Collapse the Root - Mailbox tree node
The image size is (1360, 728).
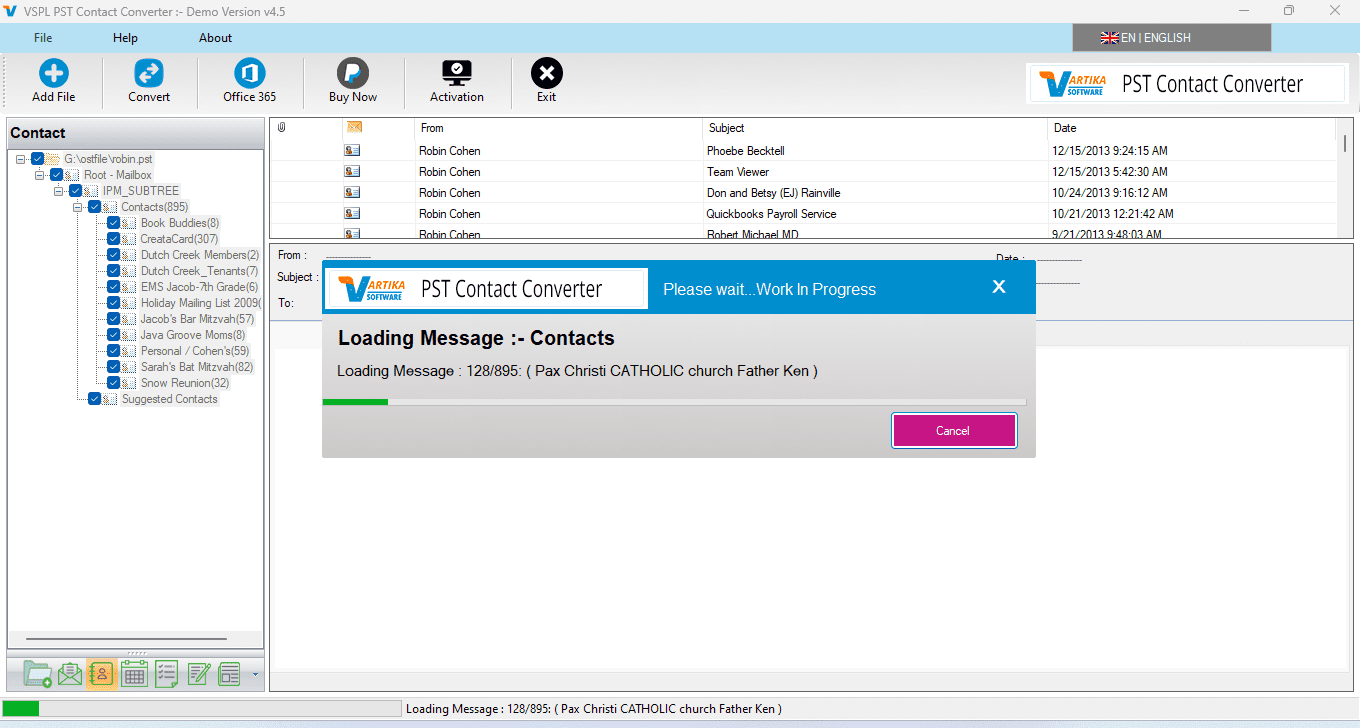pos(40,175)
